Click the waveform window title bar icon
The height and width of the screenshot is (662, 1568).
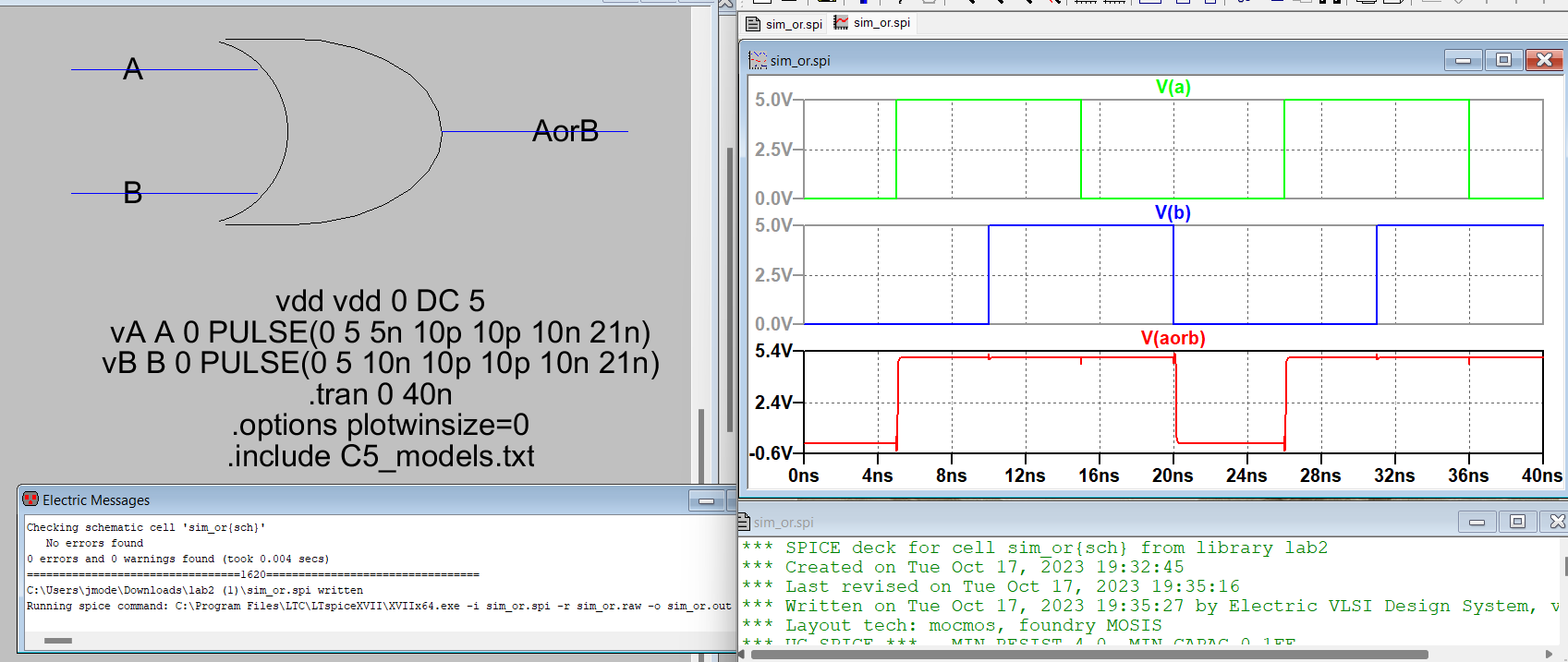point(758,60)
